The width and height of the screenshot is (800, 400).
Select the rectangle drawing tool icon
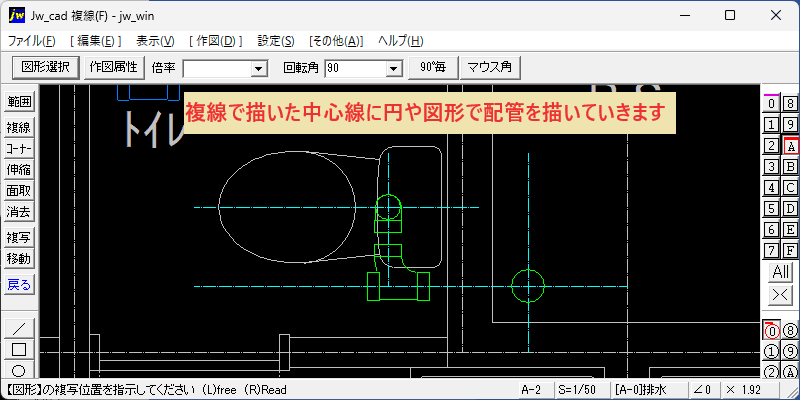(x=19, y=349)
